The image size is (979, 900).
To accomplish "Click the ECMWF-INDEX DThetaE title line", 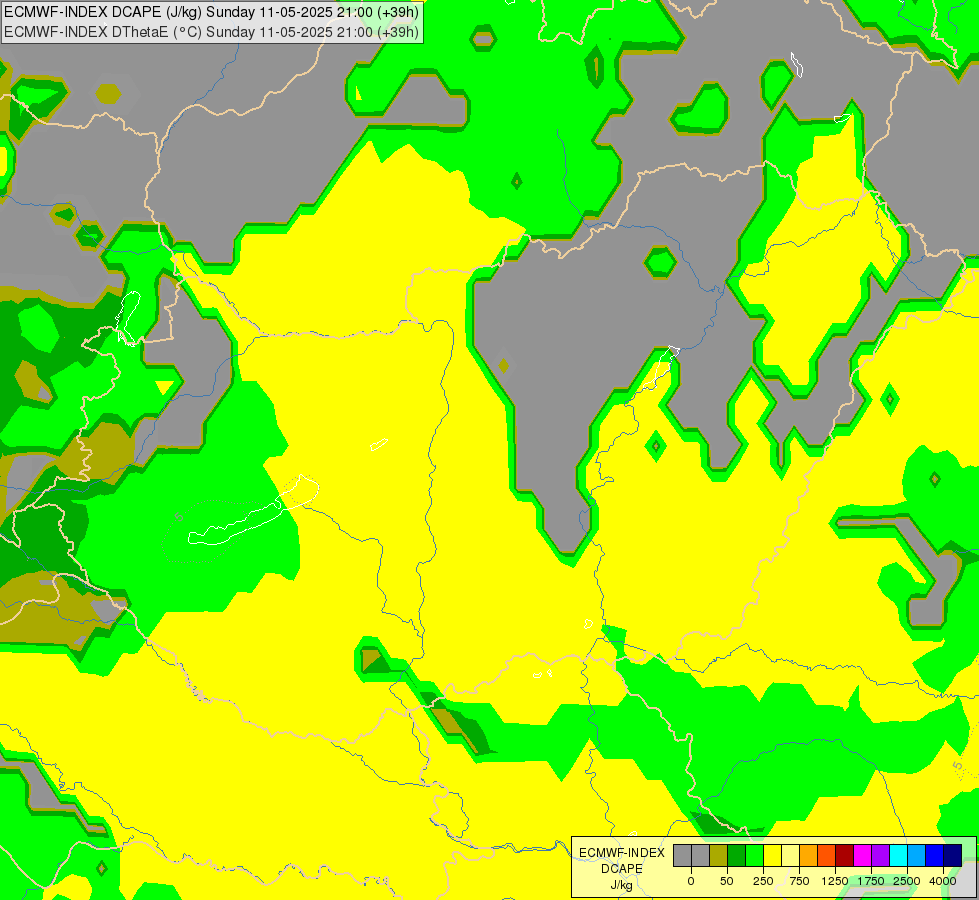I will point(212,32).
